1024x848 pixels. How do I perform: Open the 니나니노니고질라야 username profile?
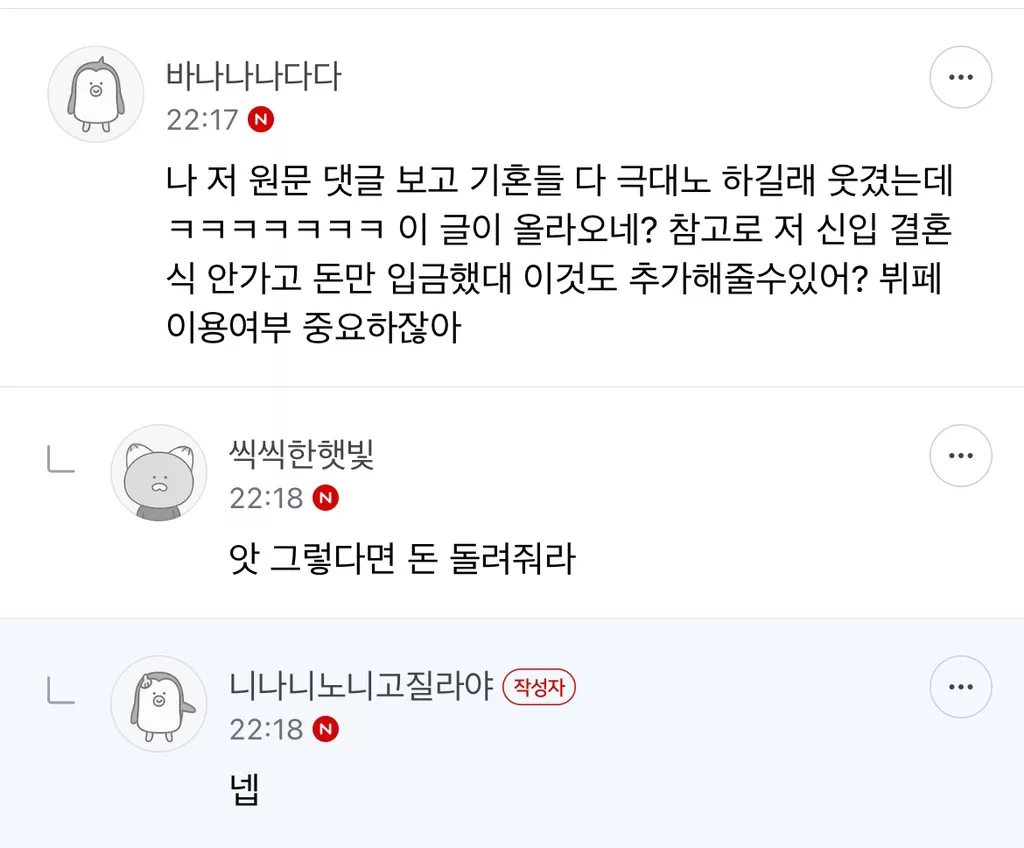tap(361, 687)
